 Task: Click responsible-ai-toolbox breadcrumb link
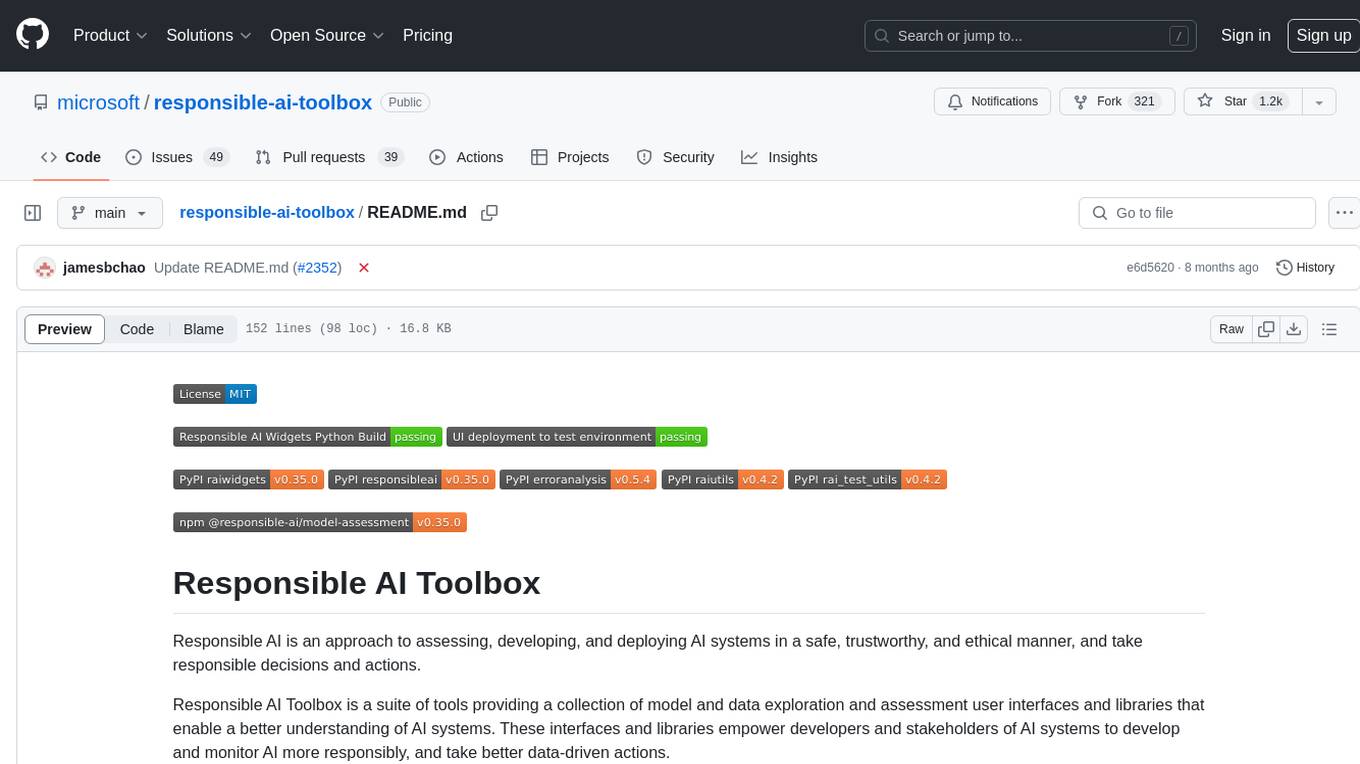pyautogui.click(x=267, y=212)
